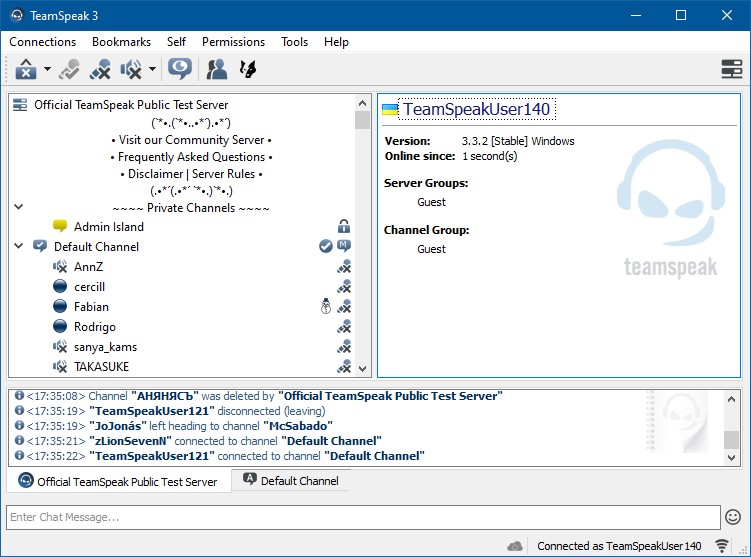This screenshot has width=751, height=557.
Task: Click Fabian's snowman badge icon
Action: (326, 307)
